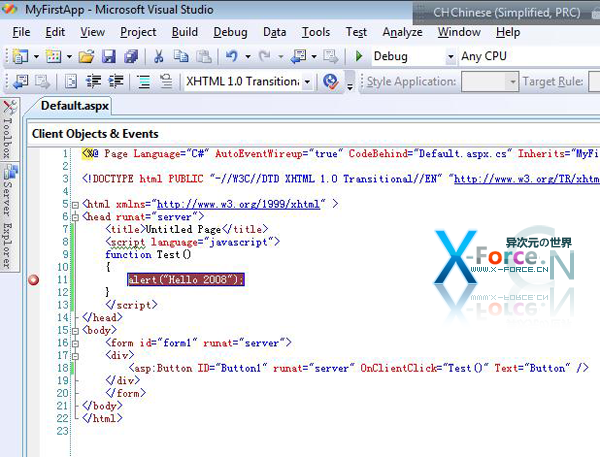Image resolution: width=600 pixels, height=457 pixels.
Task: Click Navigate Forward icon in second toolbar row
Action: pos(42,82)
